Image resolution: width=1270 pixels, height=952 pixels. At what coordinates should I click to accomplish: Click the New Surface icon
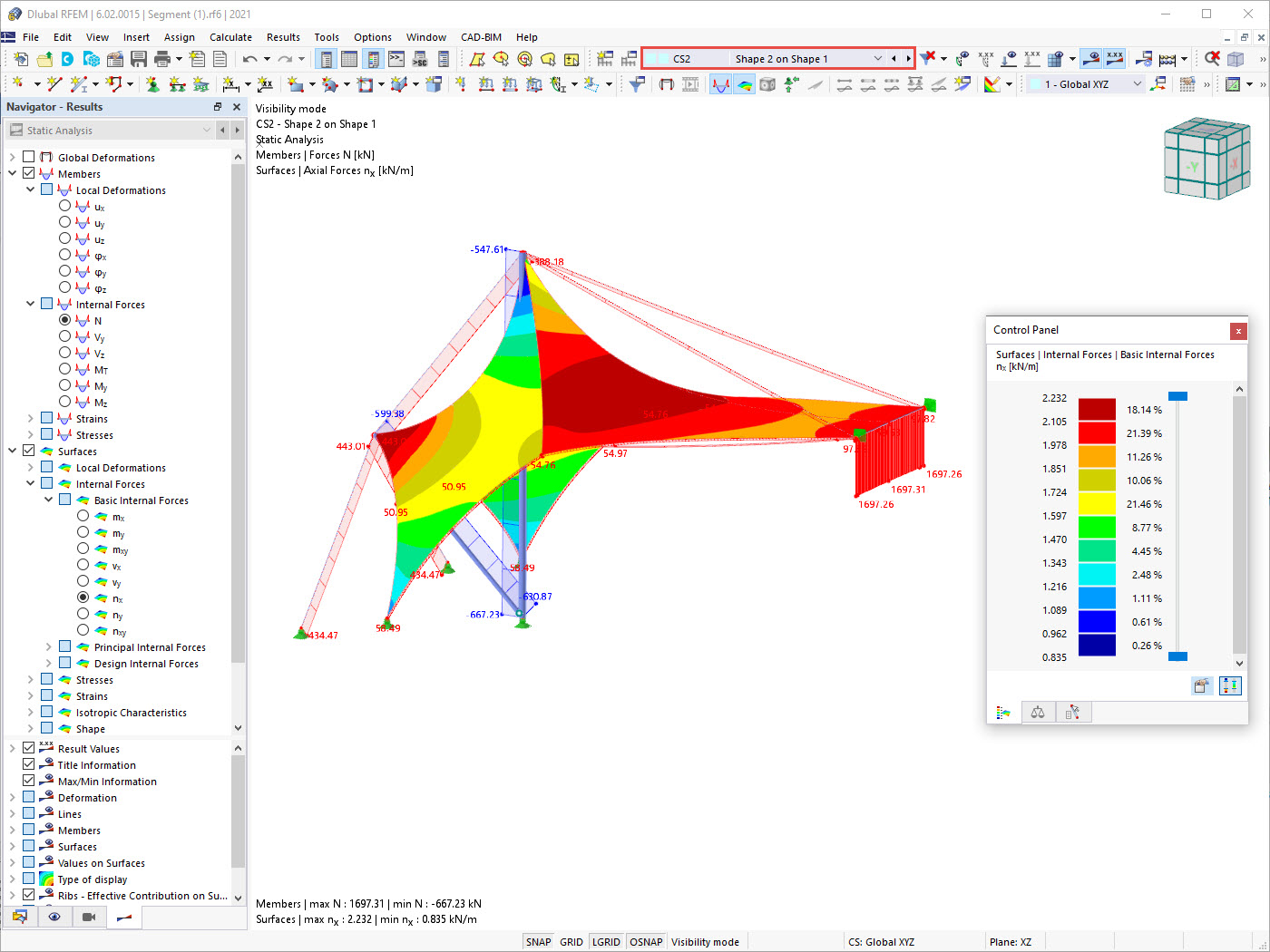296,83
